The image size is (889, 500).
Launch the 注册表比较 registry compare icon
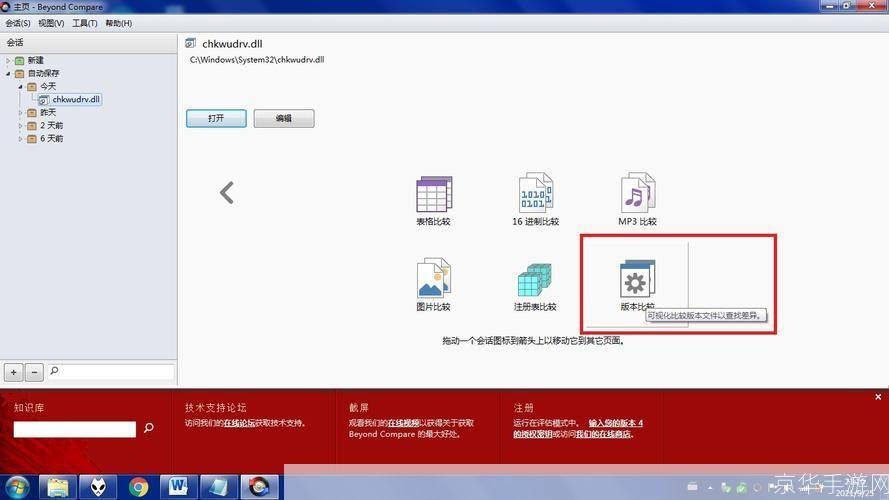pyautogui.click(x=535, y=279)
